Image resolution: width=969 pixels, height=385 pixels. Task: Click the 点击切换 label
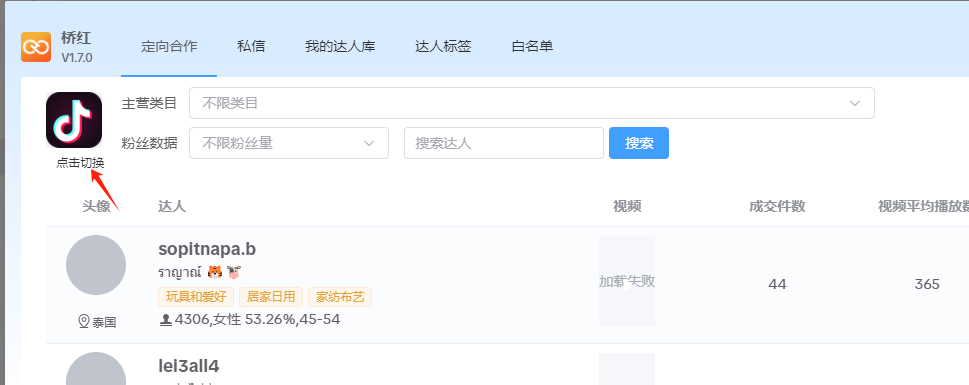[80, 163]
